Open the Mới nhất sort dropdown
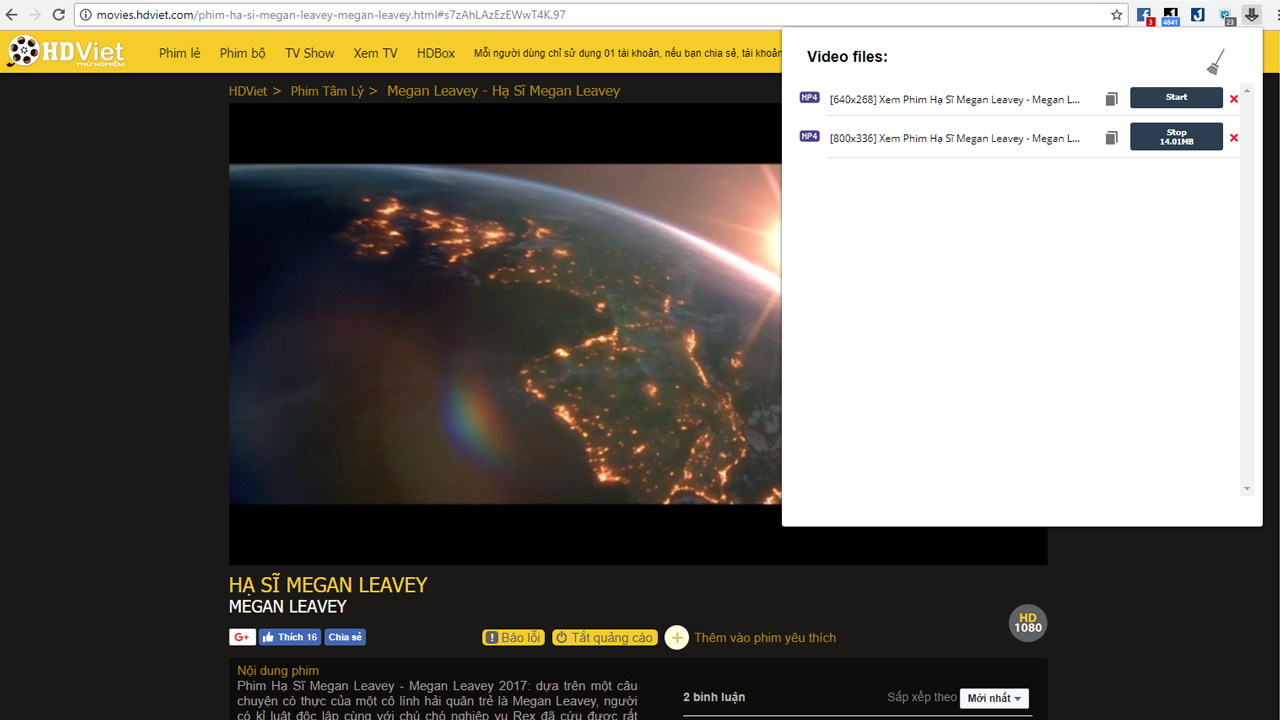 tap(994, 698)
